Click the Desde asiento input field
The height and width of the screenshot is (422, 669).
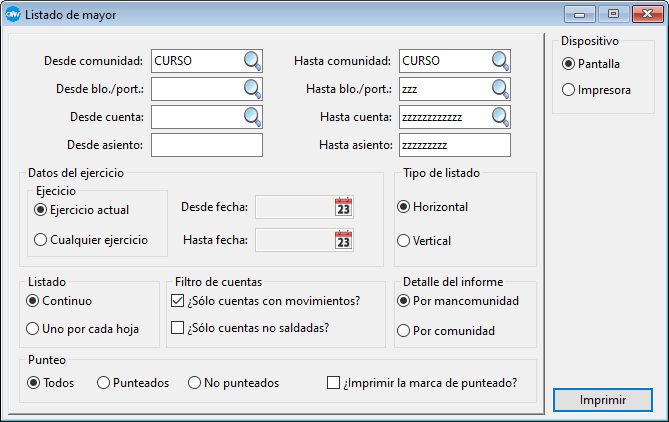pyautogui.click(x=206, y=145)
